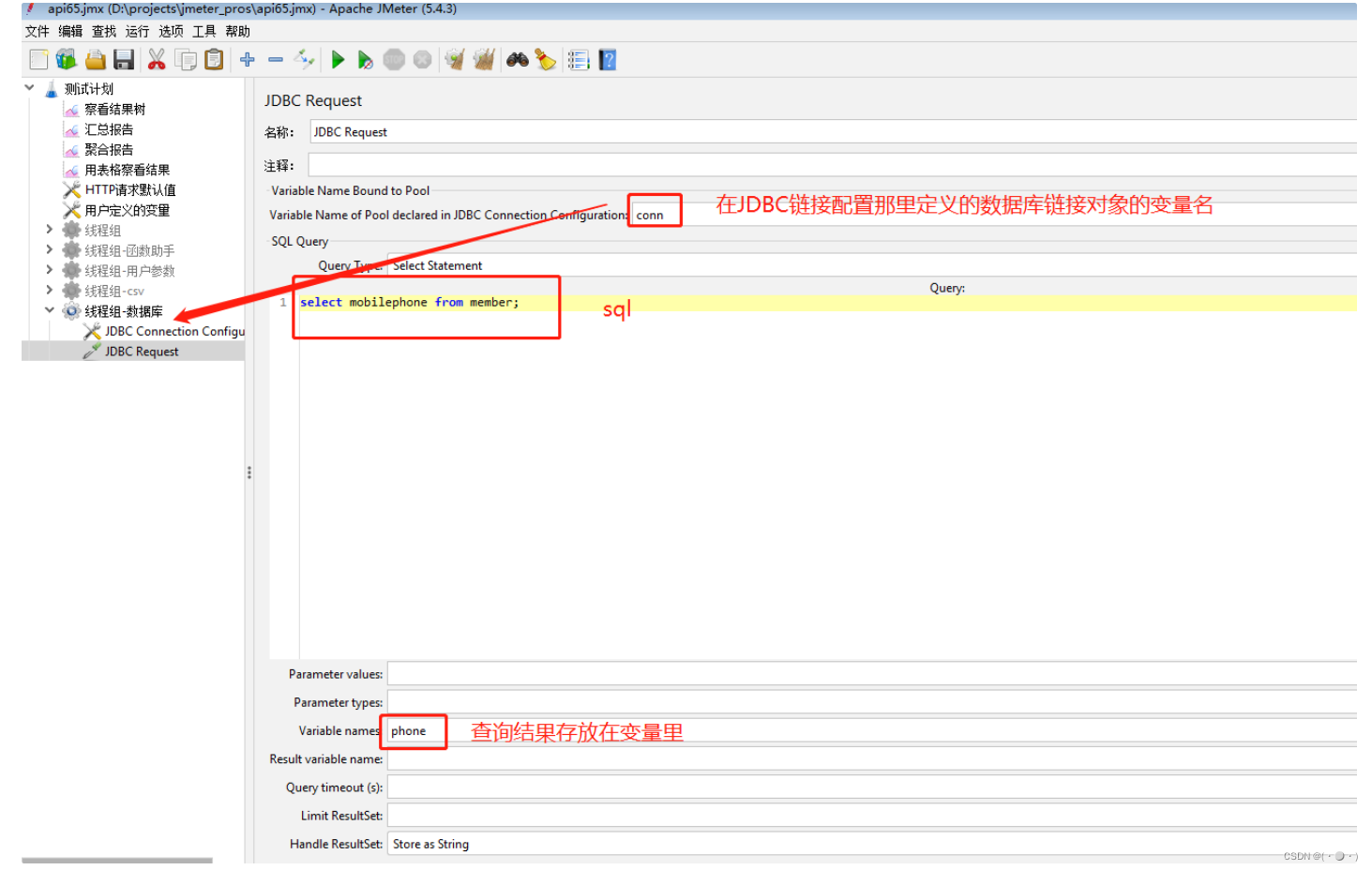Image resolution: width=1372 pixels, height=870 pixels.
Task: Collapse the 线程组-数据库 node arrow
Action: [49, 309]
